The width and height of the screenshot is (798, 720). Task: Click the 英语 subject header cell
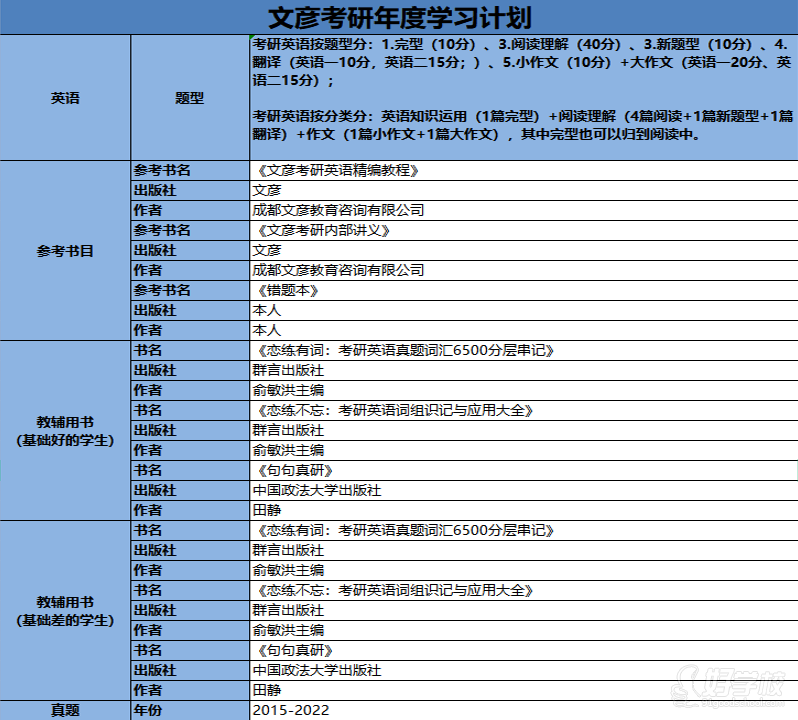65,98
